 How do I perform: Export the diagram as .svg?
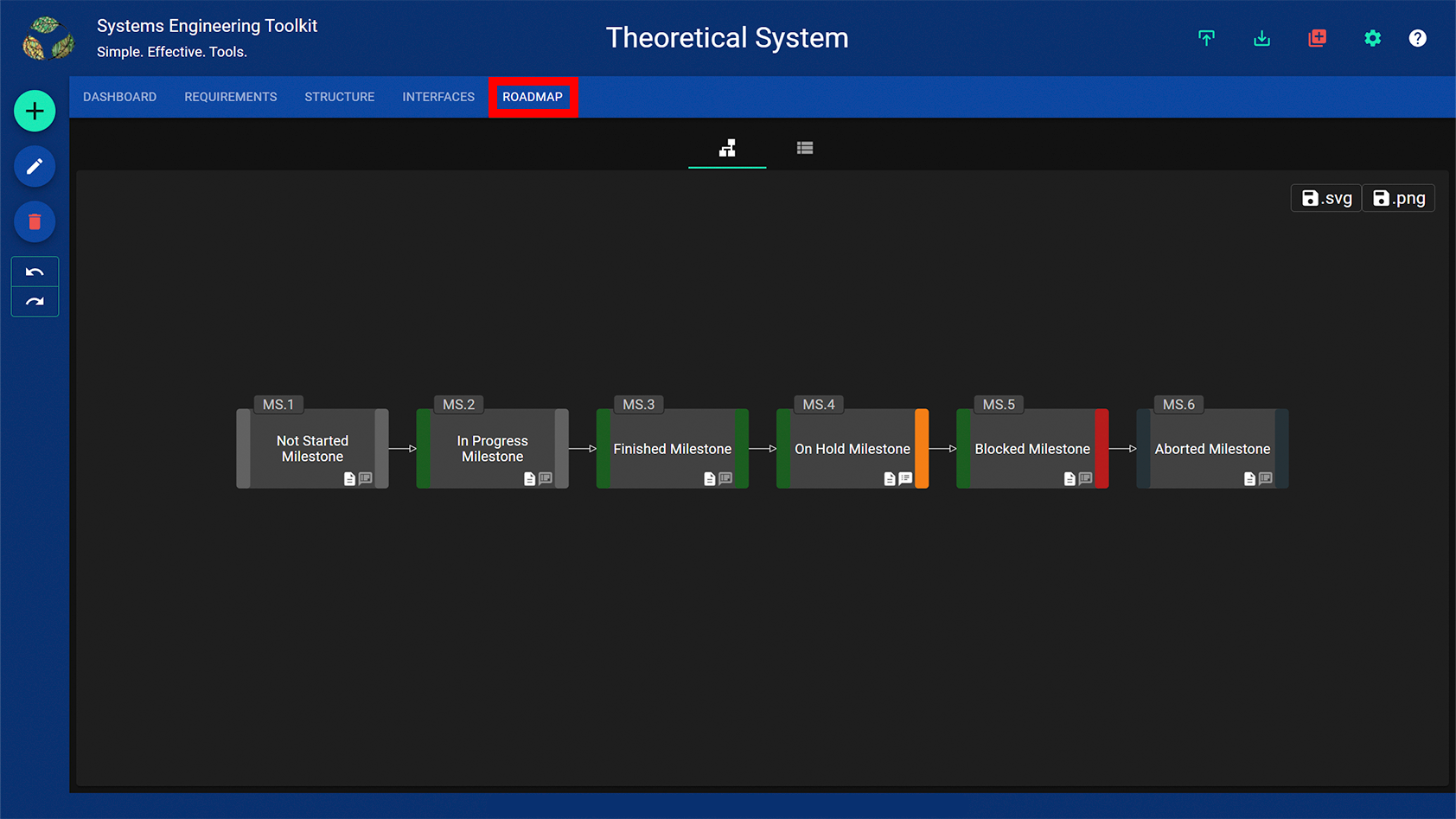(1326, 198)
